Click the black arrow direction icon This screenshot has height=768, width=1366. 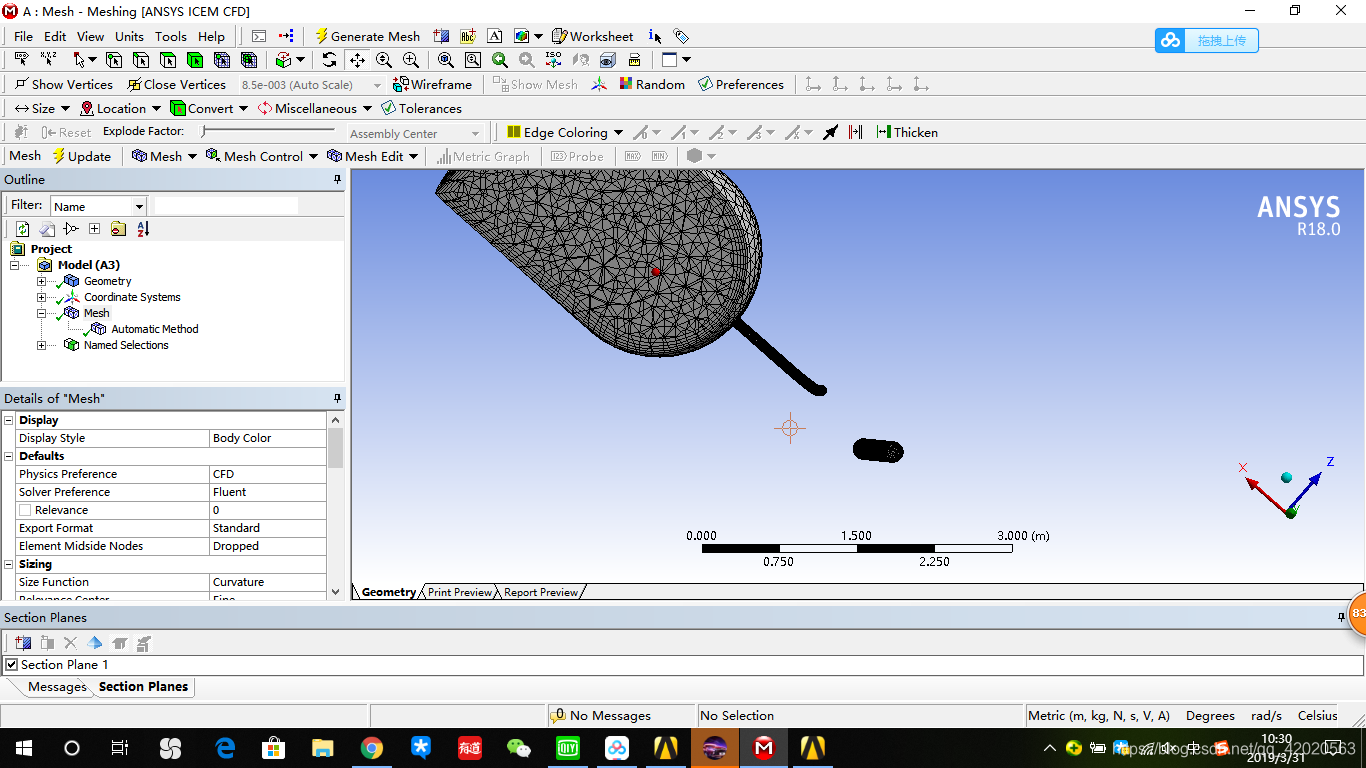click(830, 132)
